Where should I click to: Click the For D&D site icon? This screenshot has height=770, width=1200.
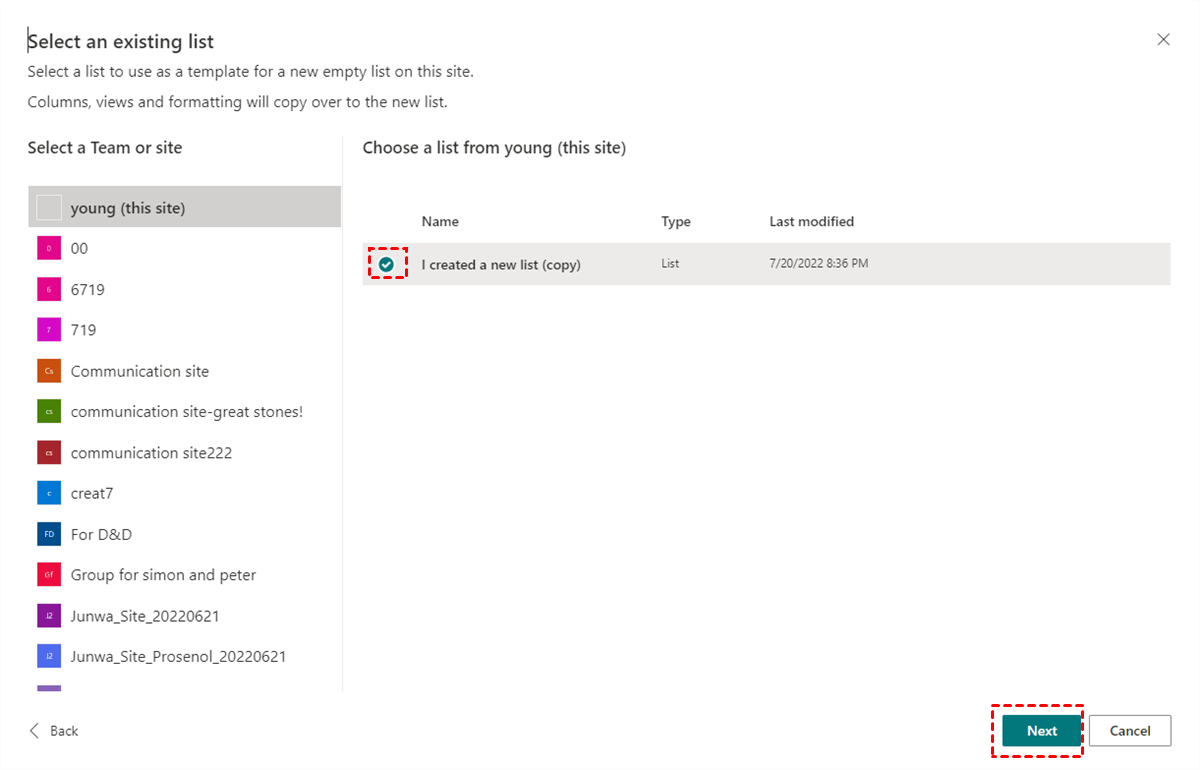[x=49, y=534]
